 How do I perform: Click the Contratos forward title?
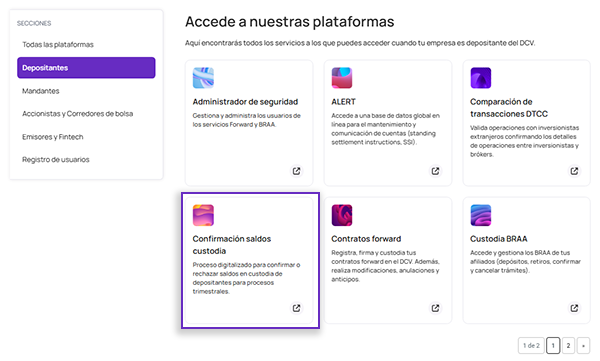click(366, 239)
